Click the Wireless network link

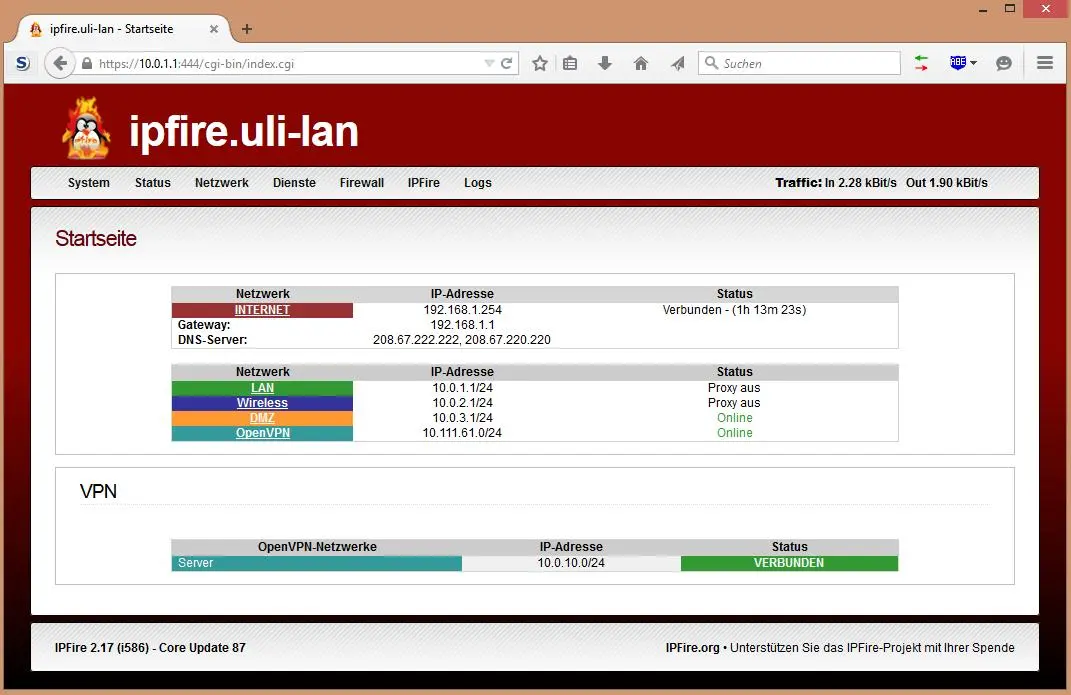(262, 403)
